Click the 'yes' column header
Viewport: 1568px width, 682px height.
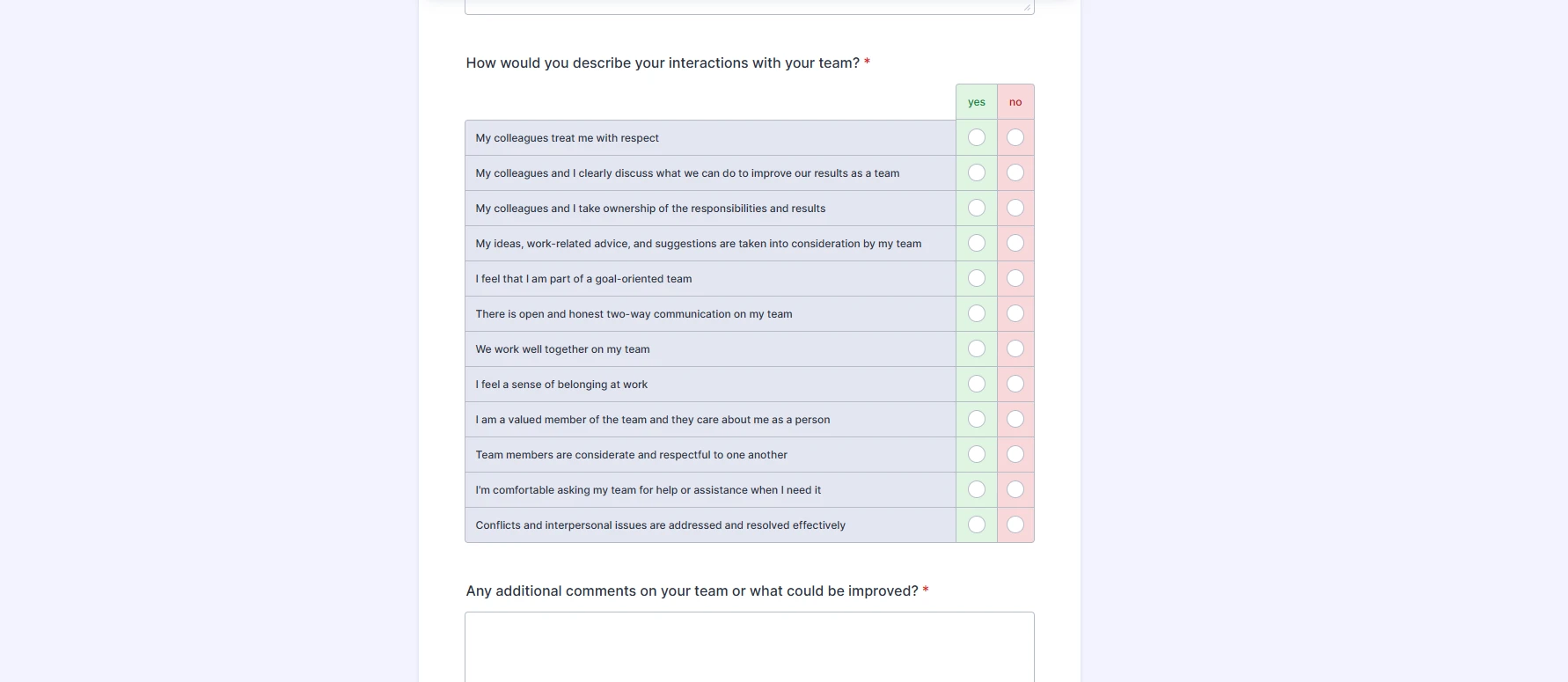976,101
